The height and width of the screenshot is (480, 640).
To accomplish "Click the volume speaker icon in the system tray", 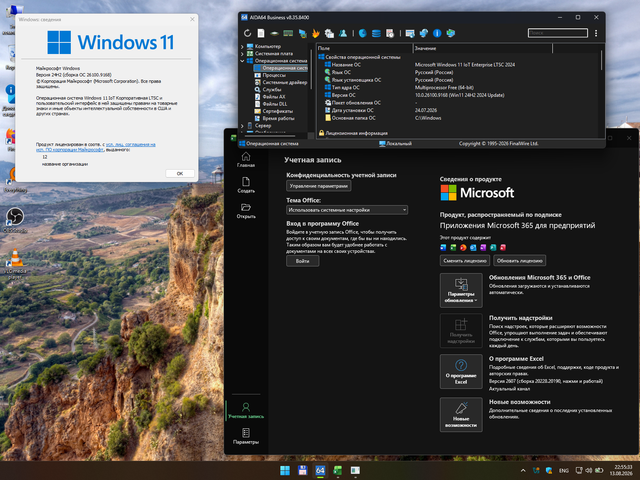I will 589,471.
